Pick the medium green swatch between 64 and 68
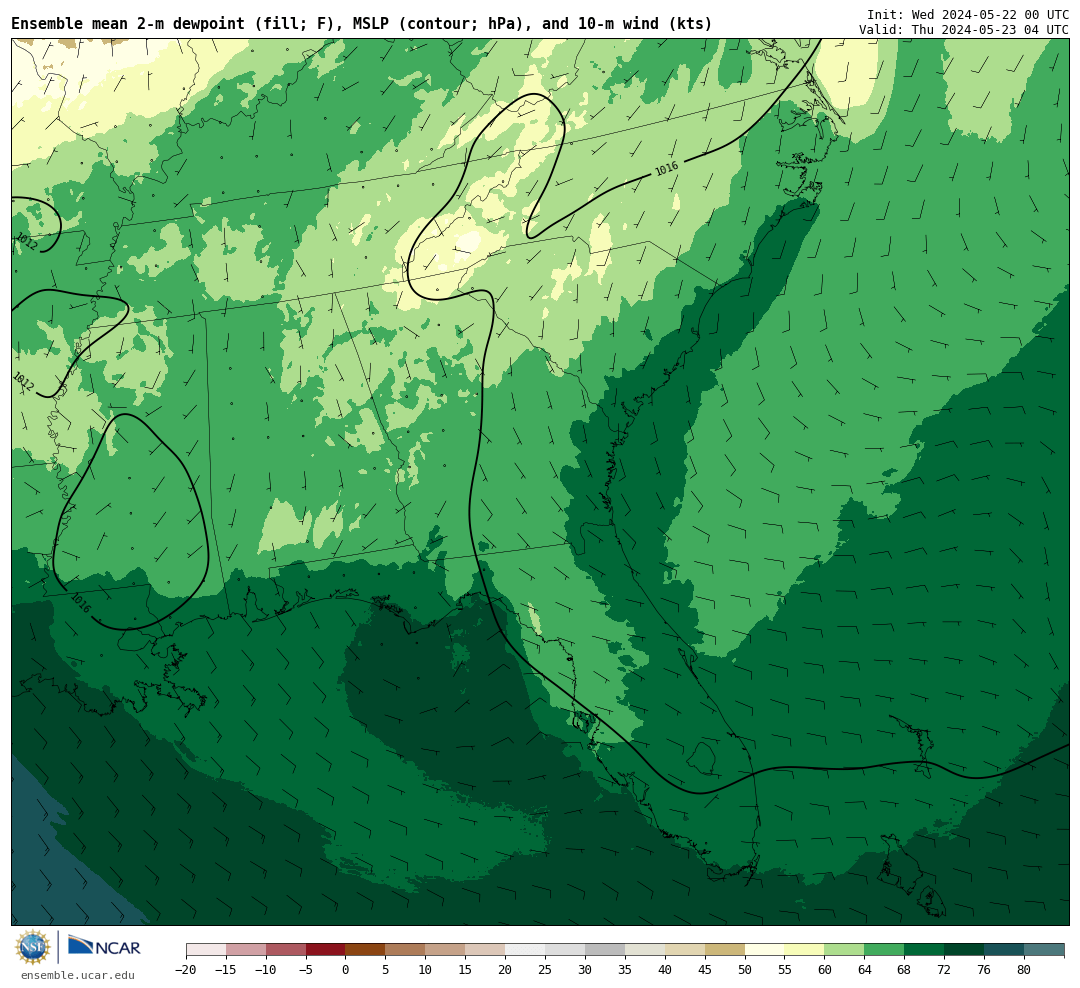This screenshot has height=988, width=1080. point(885,950)
